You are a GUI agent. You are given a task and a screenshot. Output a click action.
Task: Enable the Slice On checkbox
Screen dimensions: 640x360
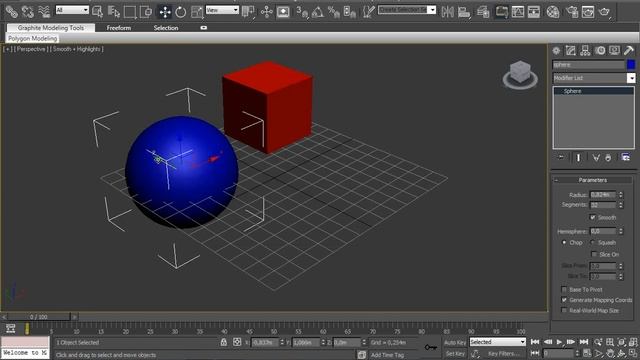click(x=594, y=254)
